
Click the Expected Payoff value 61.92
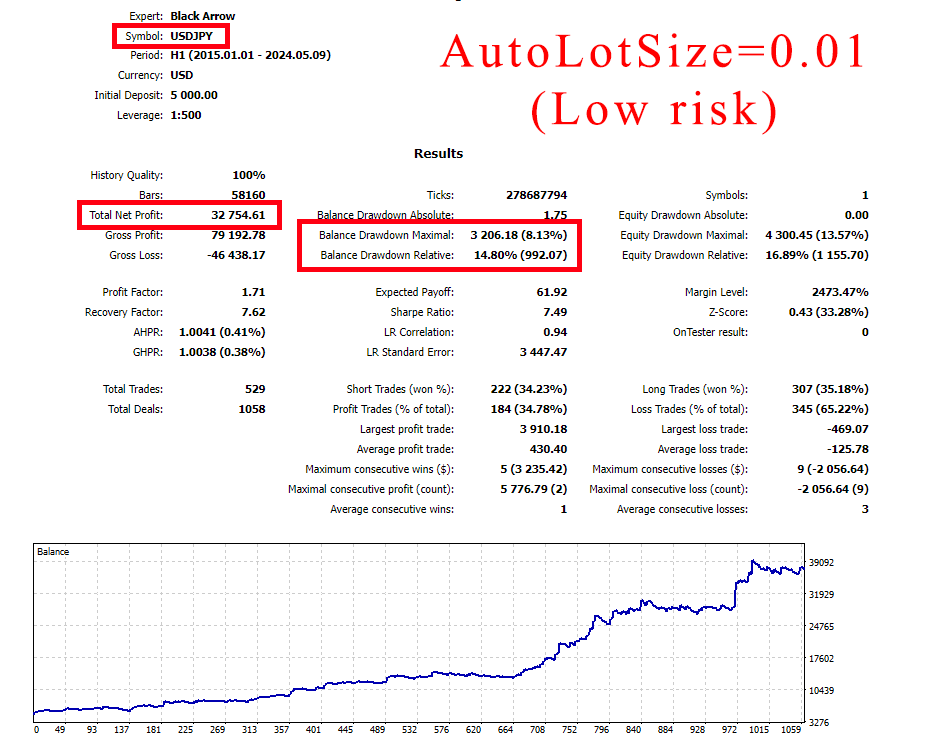(x=552, y=292)
